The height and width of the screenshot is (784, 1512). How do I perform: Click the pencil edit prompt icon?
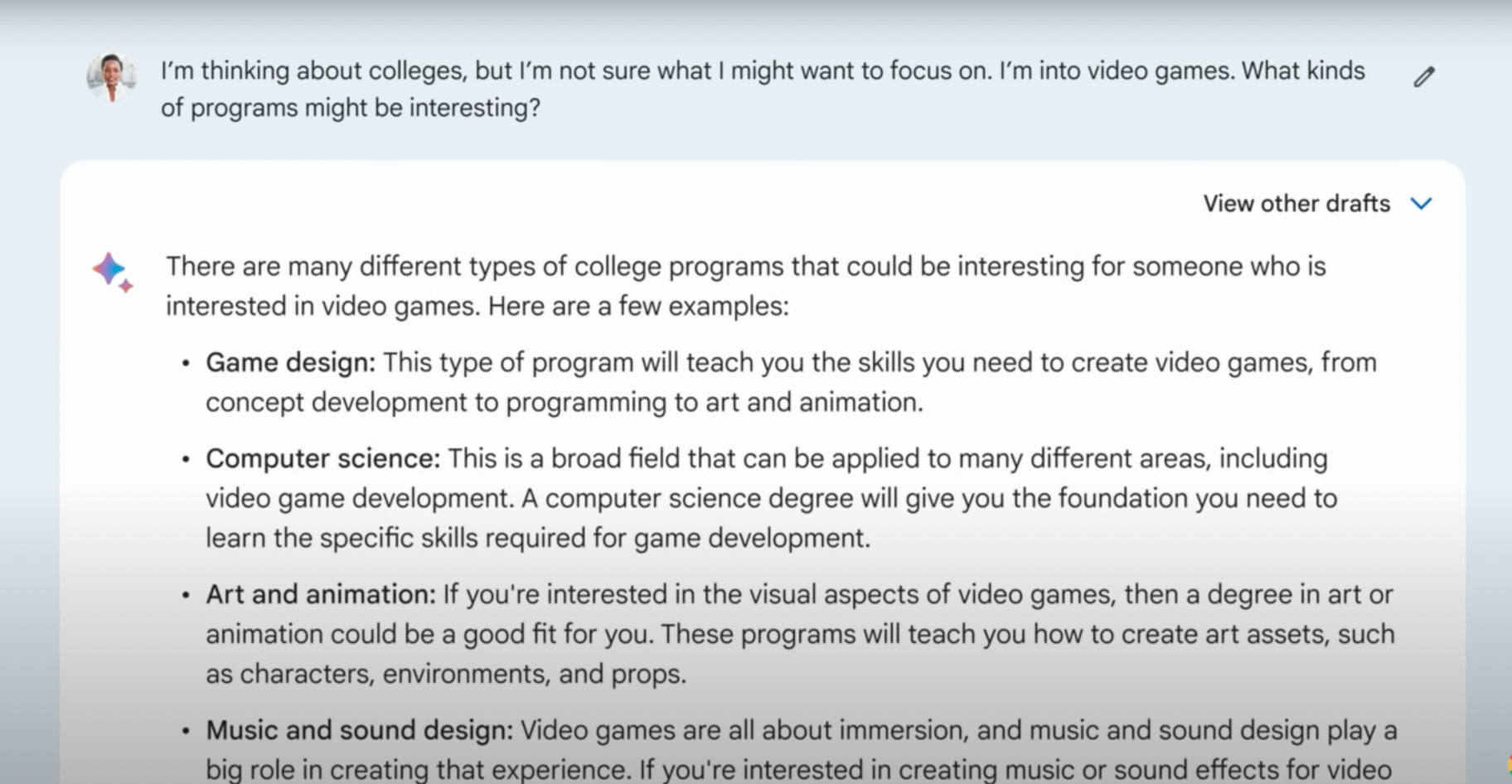click(1423, 77)
